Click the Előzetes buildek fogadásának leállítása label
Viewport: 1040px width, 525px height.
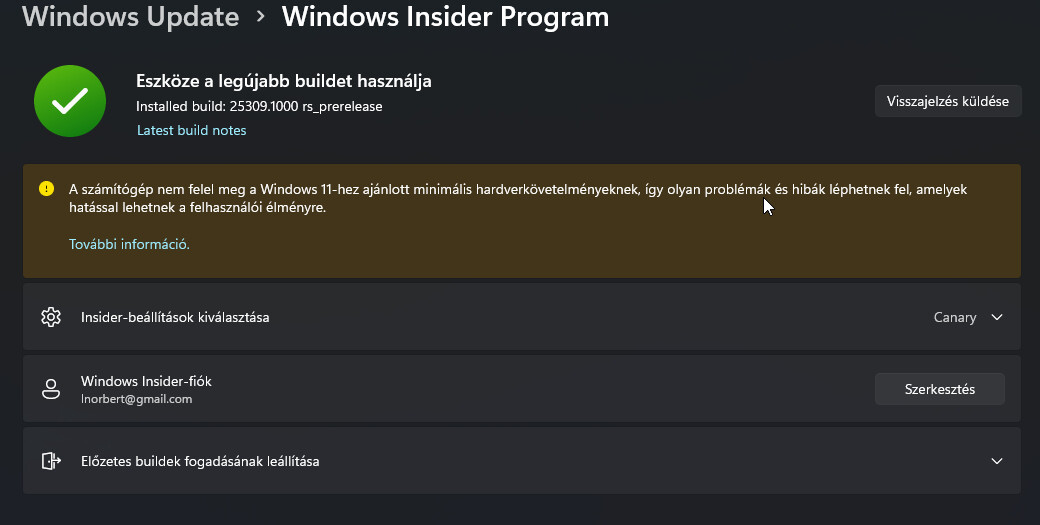tap(200, 461)
